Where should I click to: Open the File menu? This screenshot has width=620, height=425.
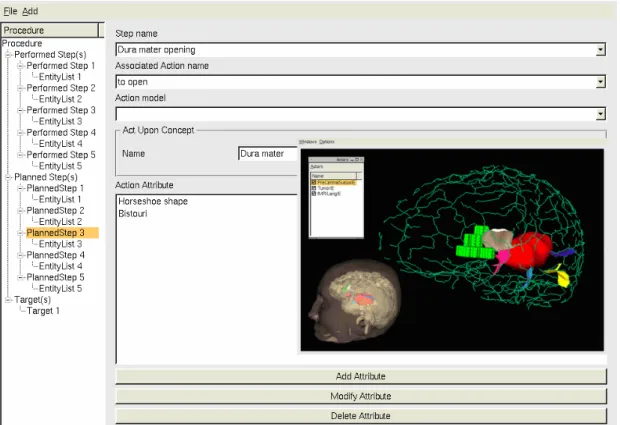pos(10,11)
